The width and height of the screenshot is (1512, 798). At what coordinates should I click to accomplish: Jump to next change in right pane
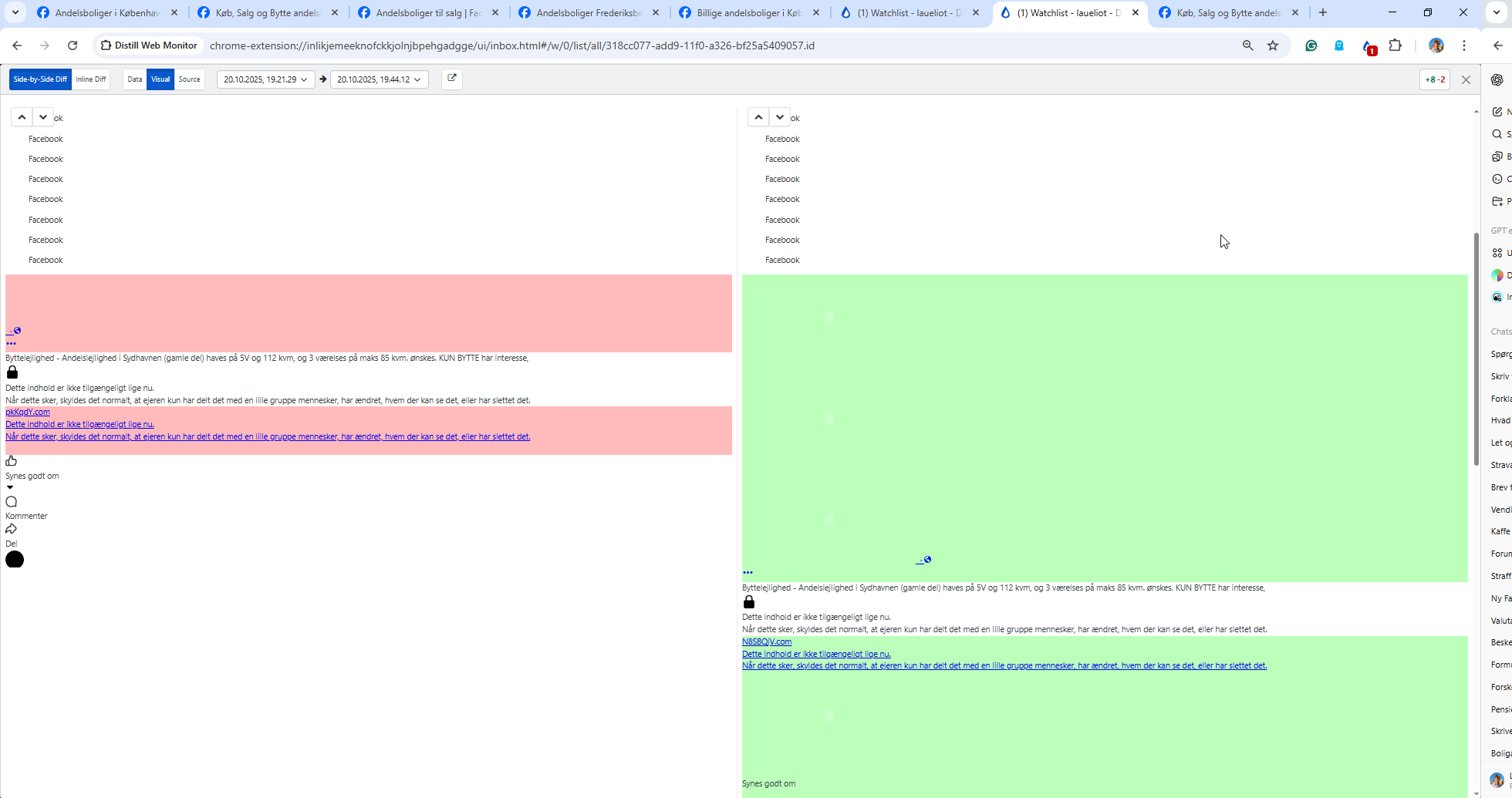[780, 117]
